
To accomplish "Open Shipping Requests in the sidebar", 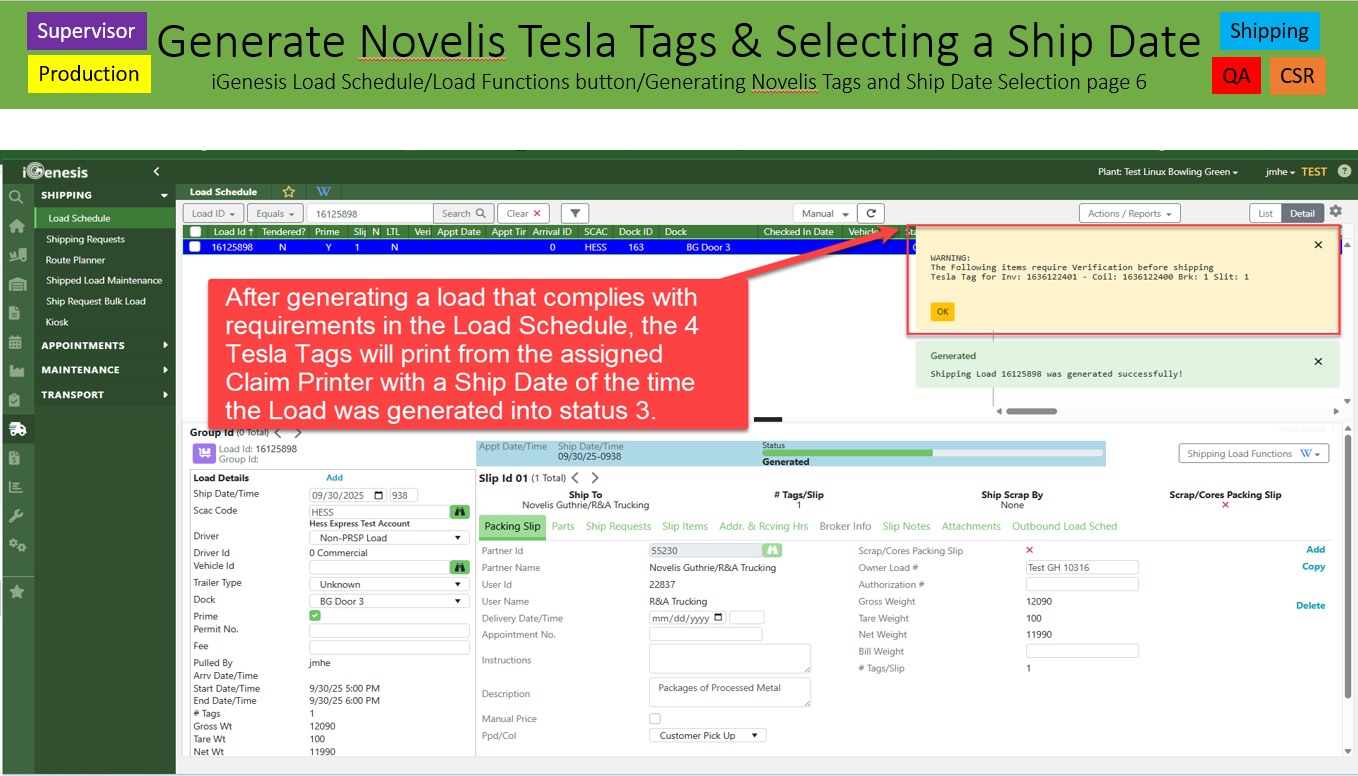I will pyautogui.click(x=85, y=239).
